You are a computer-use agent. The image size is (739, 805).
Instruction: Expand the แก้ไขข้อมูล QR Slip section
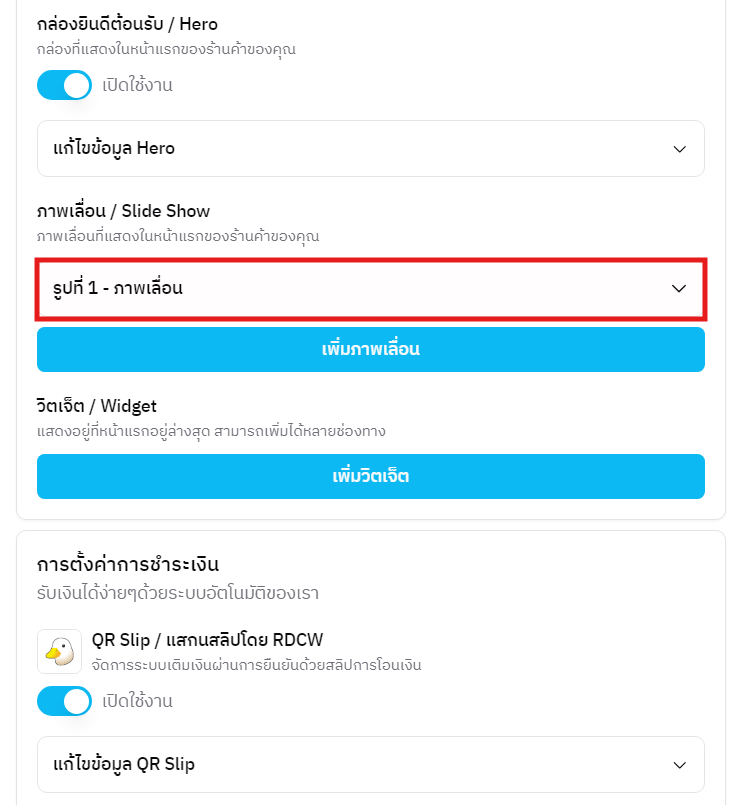point(370,765)
